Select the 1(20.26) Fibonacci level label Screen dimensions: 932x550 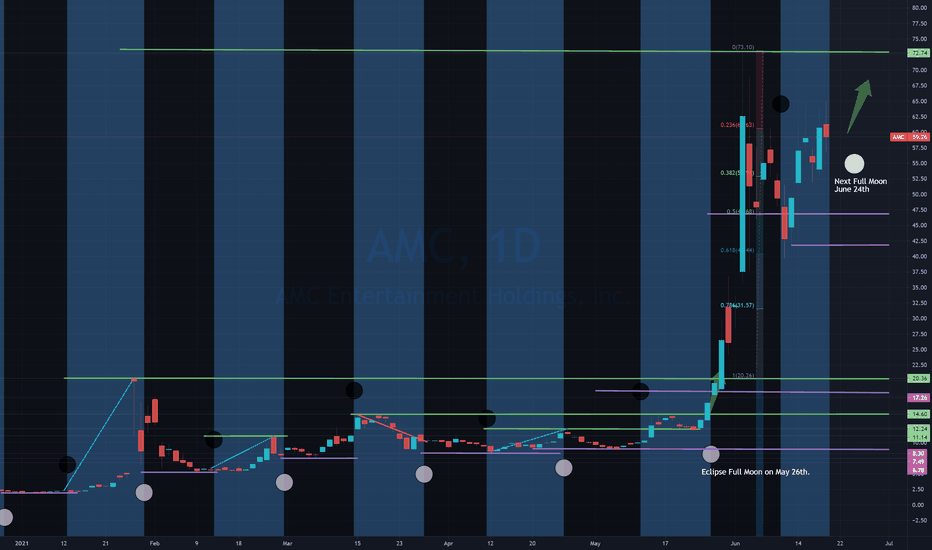(x=743, y=375)
